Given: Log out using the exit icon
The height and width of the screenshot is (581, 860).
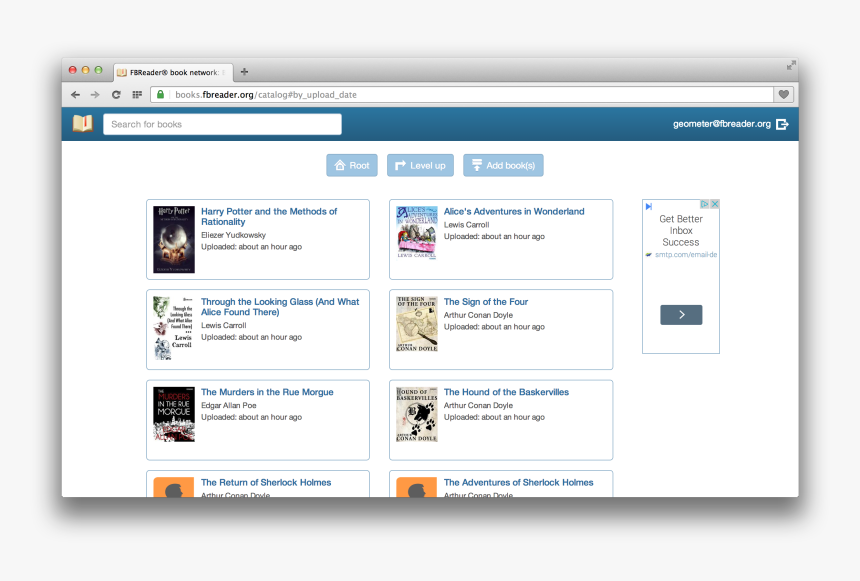Looking at the screenshot, I should pyautogui.click(x=782, y=124).
